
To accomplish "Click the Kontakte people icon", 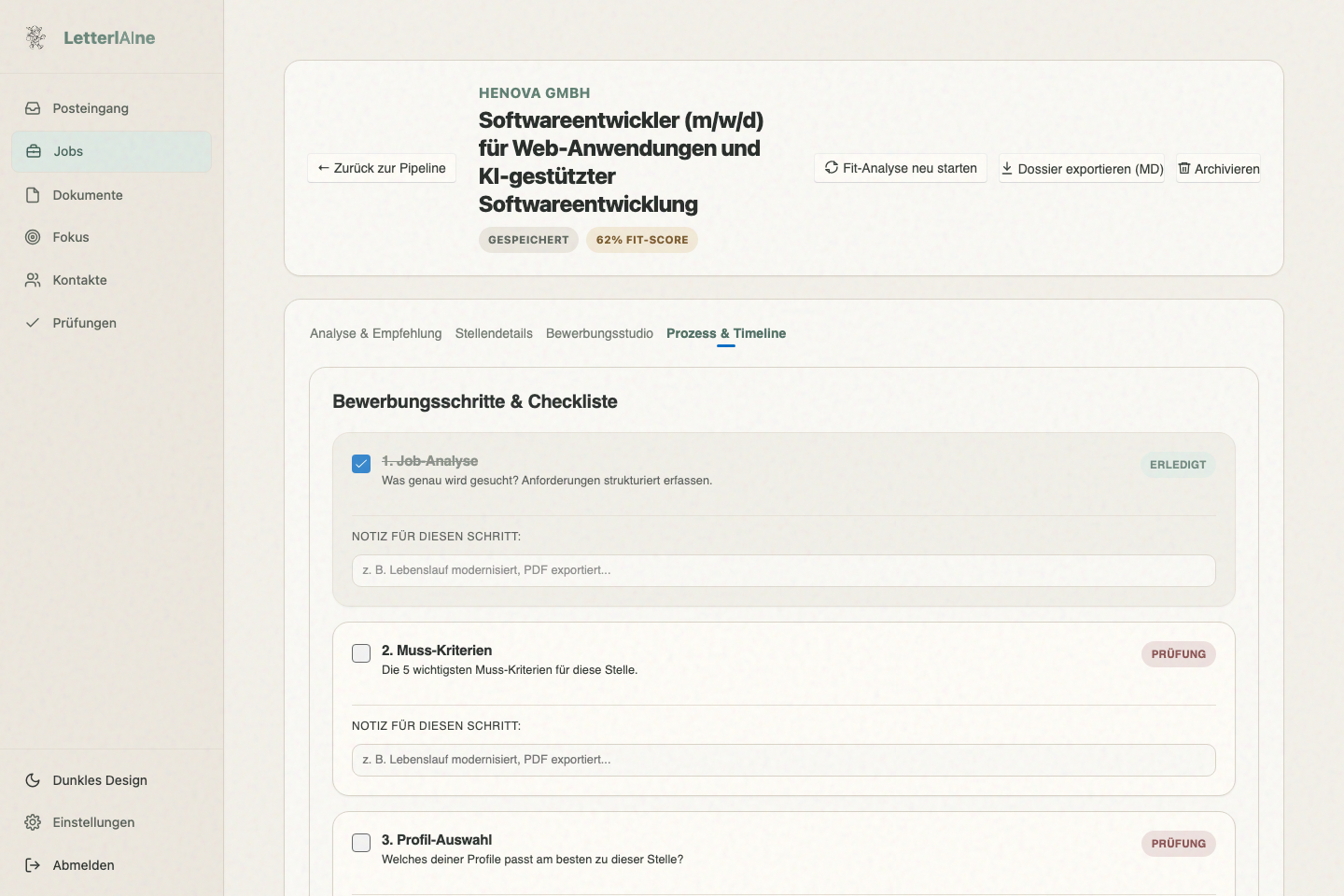I will pos(33,280).
